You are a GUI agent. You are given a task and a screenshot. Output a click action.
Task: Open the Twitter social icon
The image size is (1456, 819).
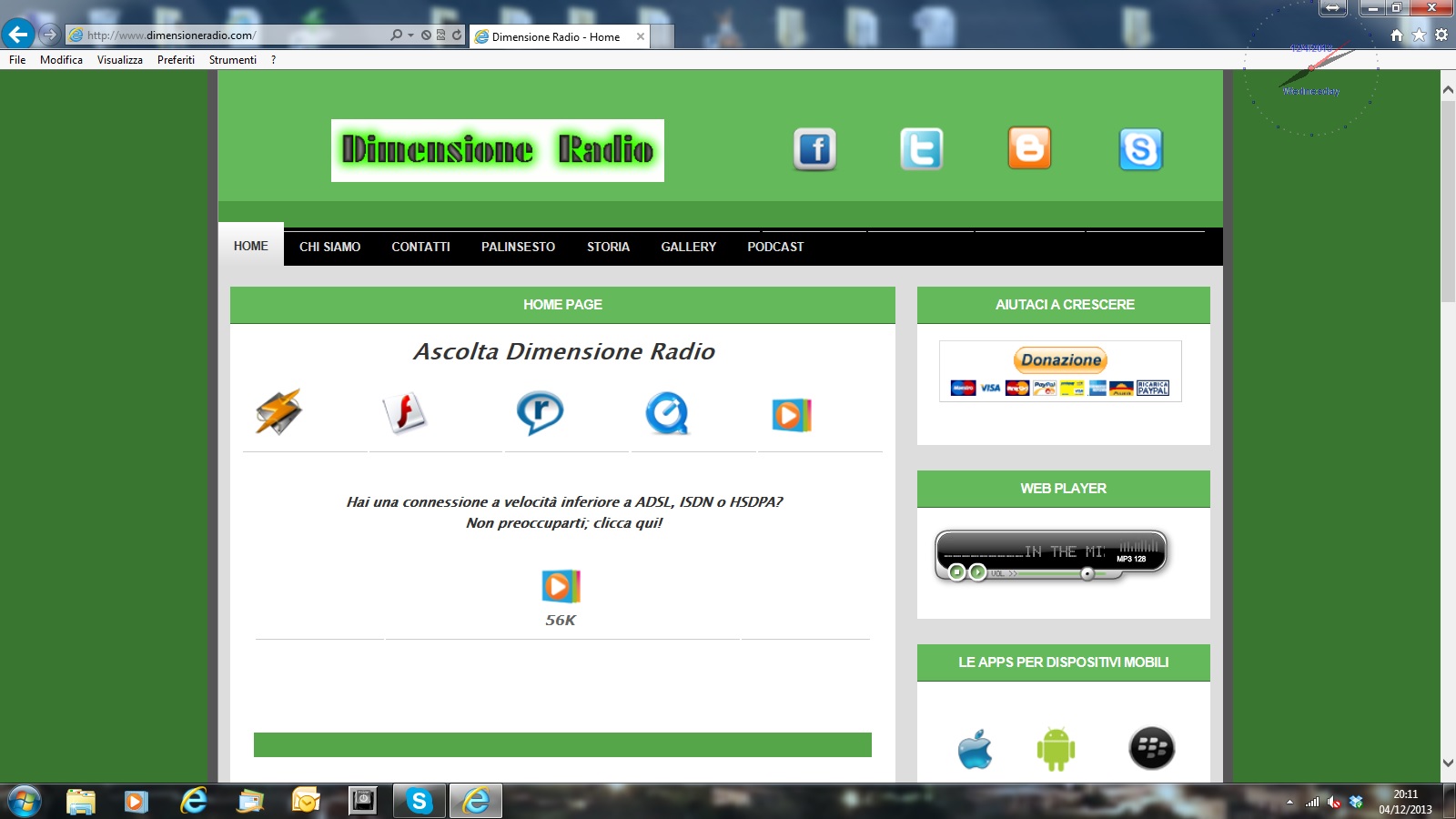point(921,149)
